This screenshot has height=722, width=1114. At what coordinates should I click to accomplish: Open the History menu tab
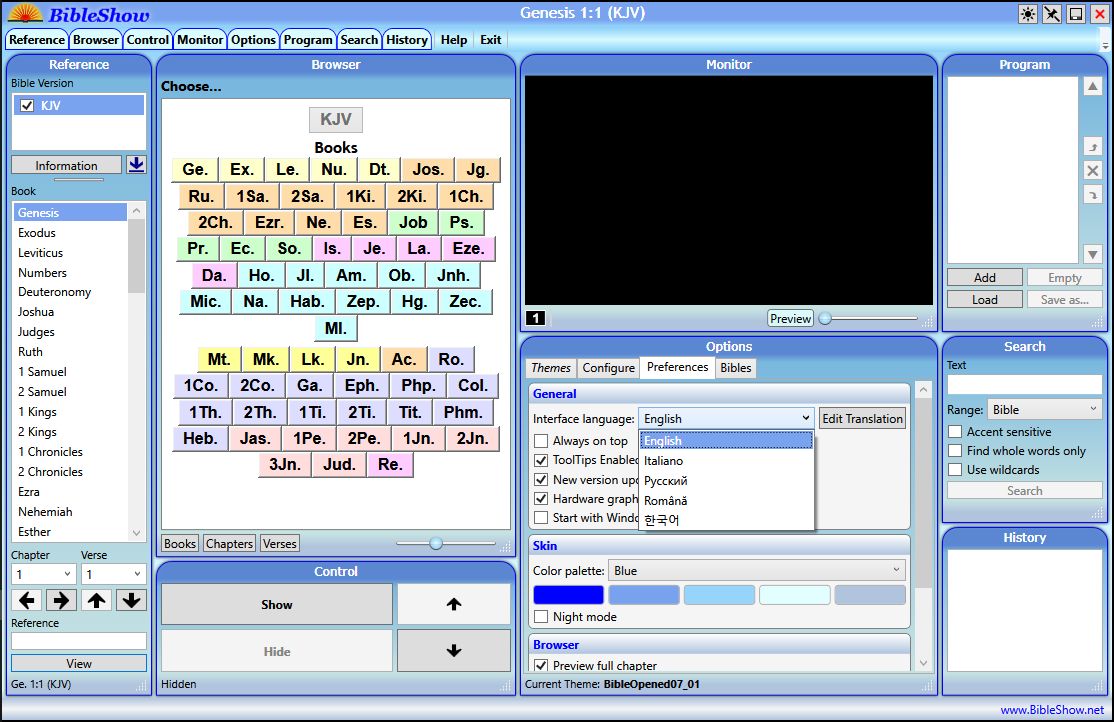pos(407,40)
